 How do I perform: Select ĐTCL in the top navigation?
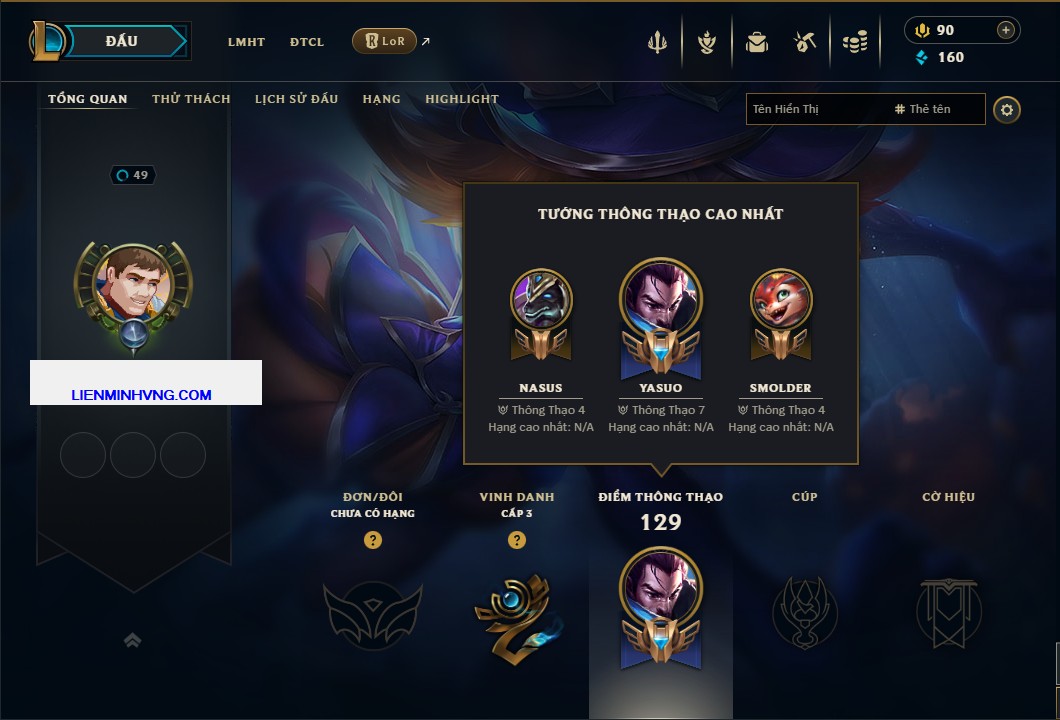[307, 42]
